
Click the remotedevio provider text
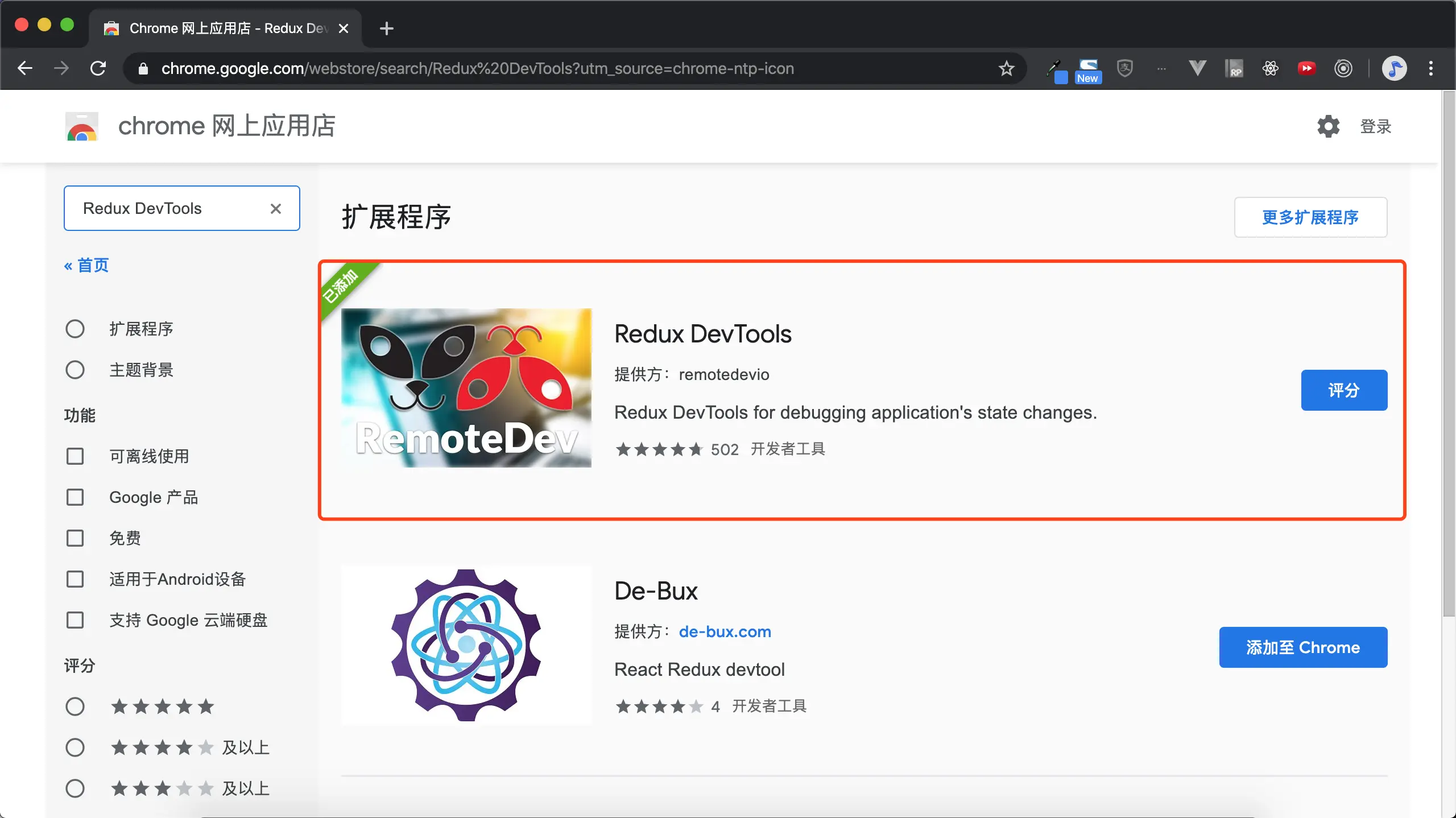724,374
